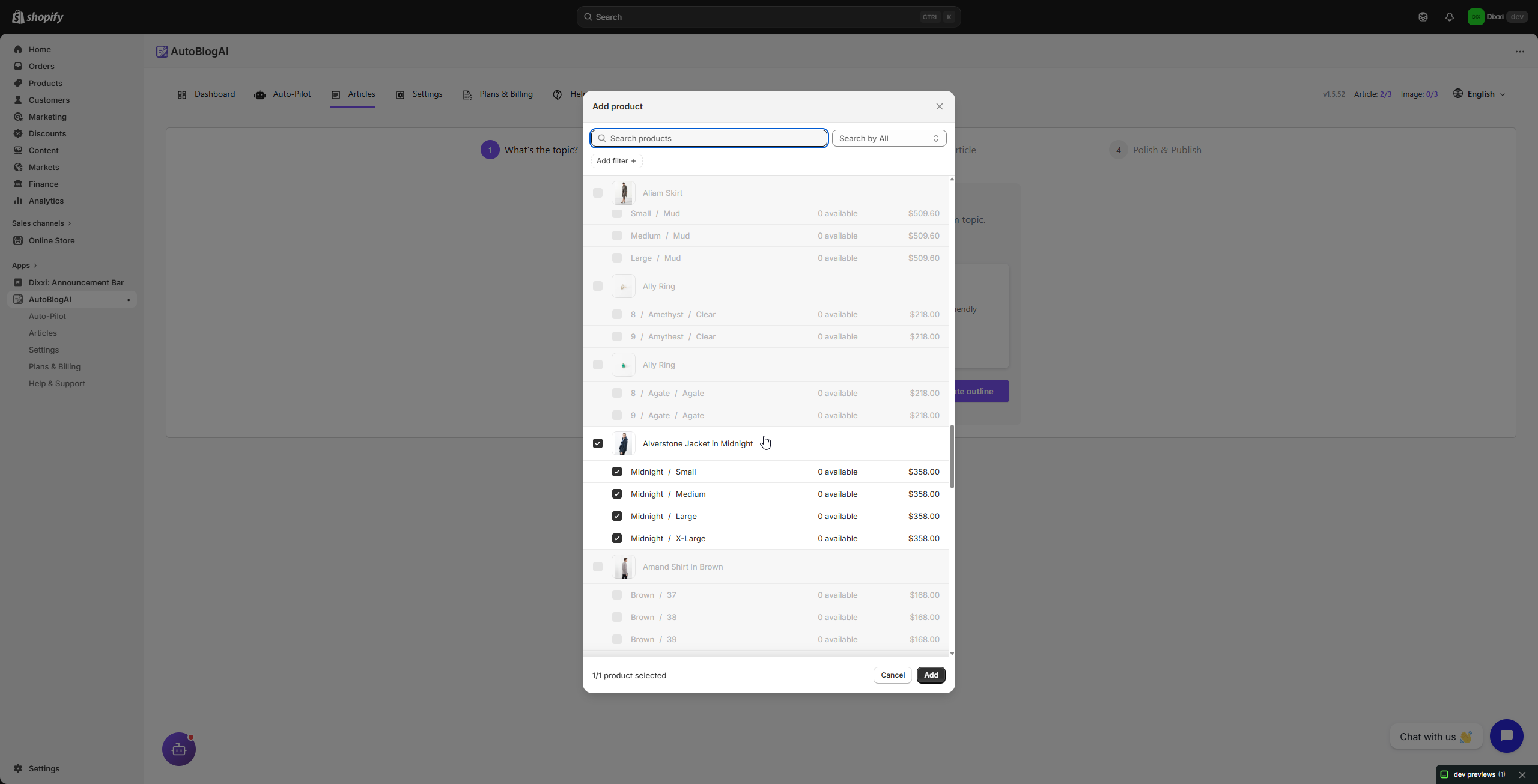The width and height of the screenshot is (1538, 784).
Task: Click the Markets globe icon
Action: point(18,167)
